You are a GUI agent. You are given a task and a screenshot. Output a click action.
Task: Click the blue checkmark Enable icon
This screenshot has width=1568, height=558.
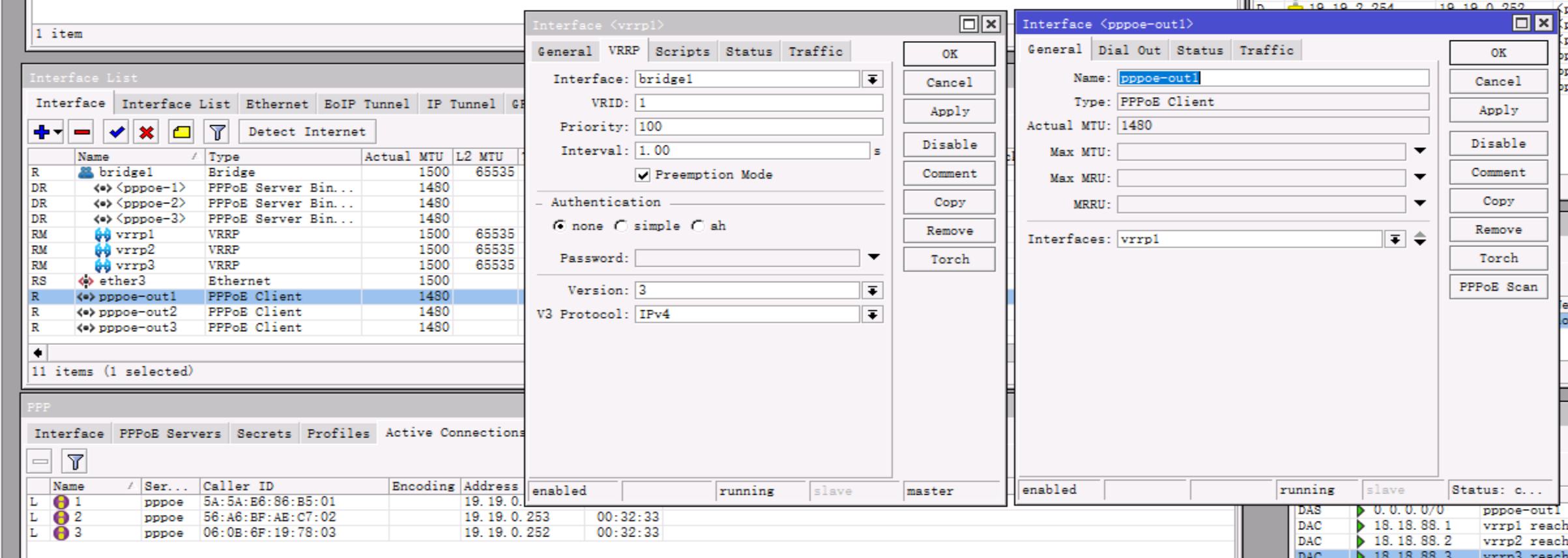click(x=117, y=132)
